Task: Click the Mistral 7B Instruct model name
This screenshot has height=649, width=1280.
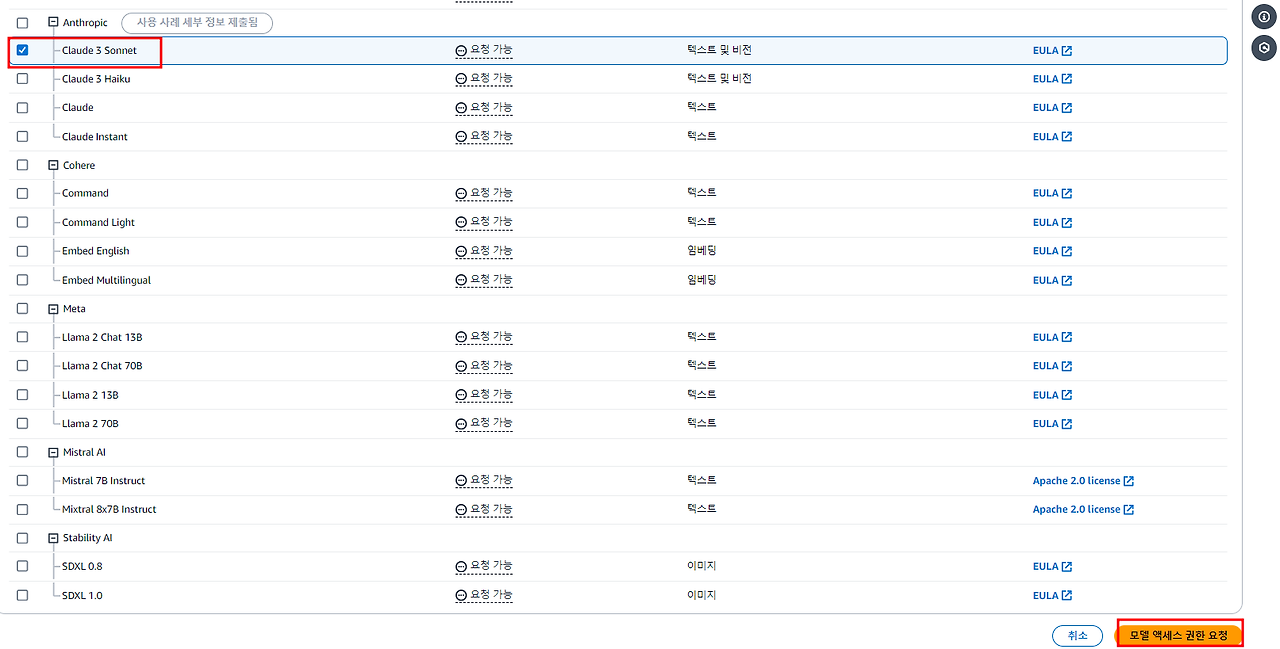Action: [x=103, y=481]
